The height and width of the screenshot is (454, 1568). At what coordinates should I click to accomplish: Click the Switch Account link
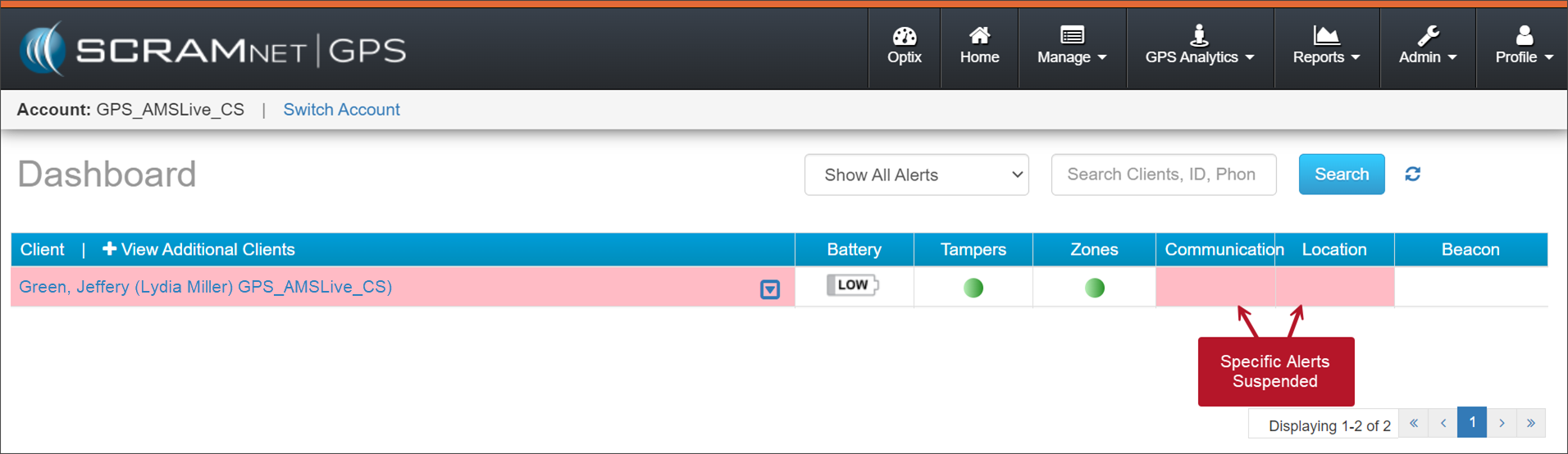[341, 110]
